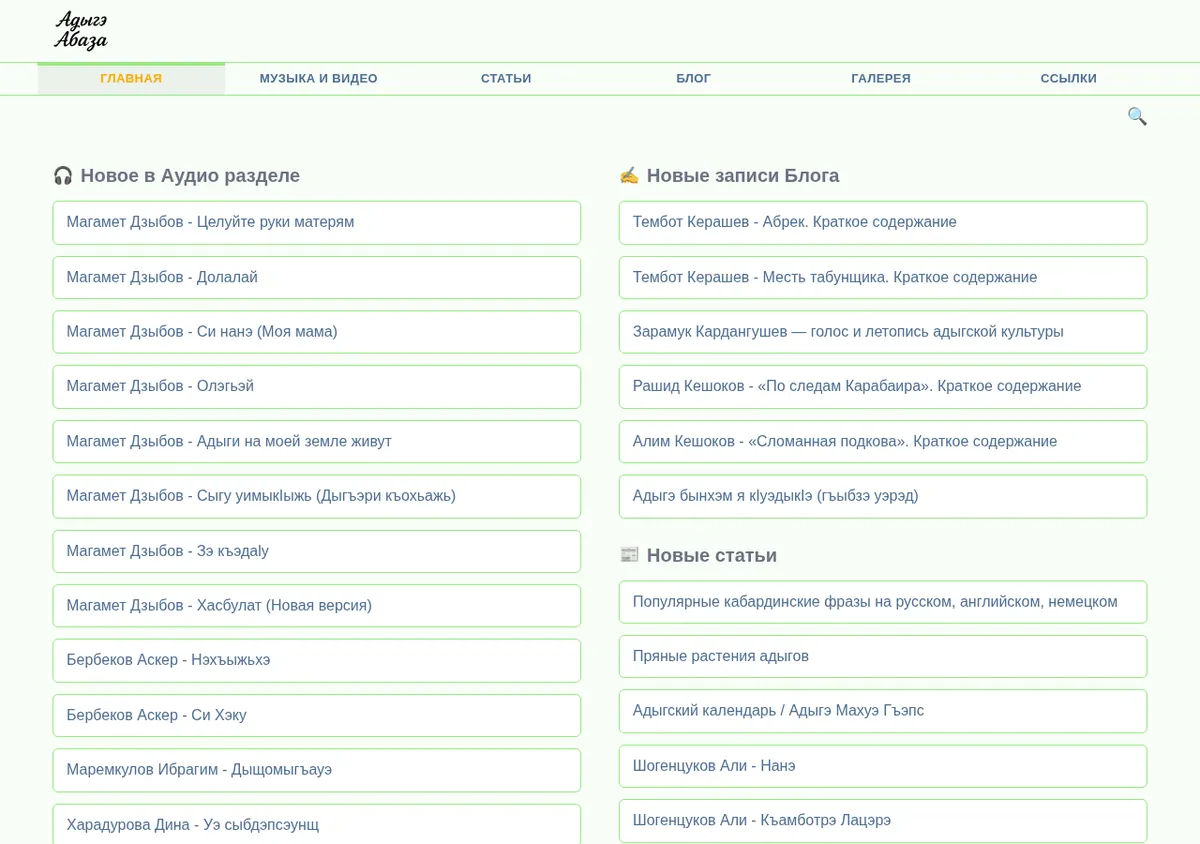Go to the Блог tab
Image resolution: width=1200 pixels, height=844 pixels.
point(693,79)
